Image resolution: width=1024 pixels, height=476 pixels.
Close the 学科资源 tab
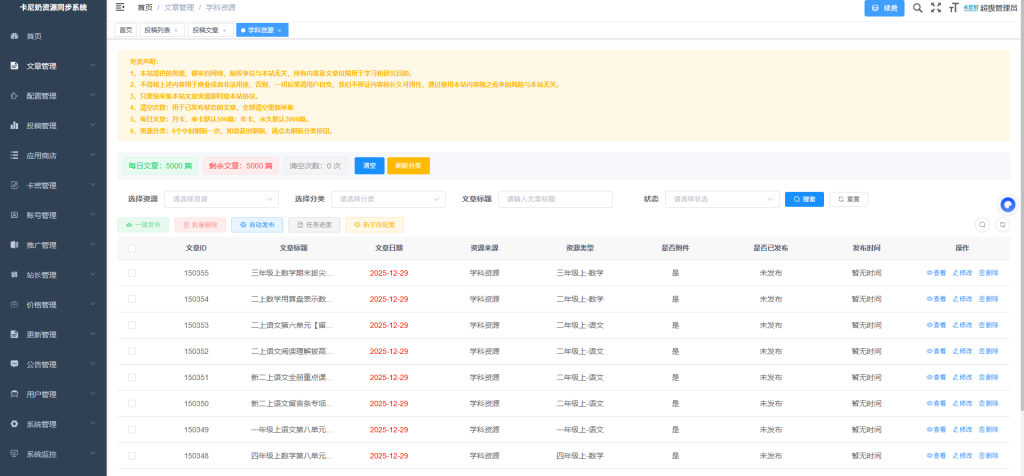(x=280, y=31)
